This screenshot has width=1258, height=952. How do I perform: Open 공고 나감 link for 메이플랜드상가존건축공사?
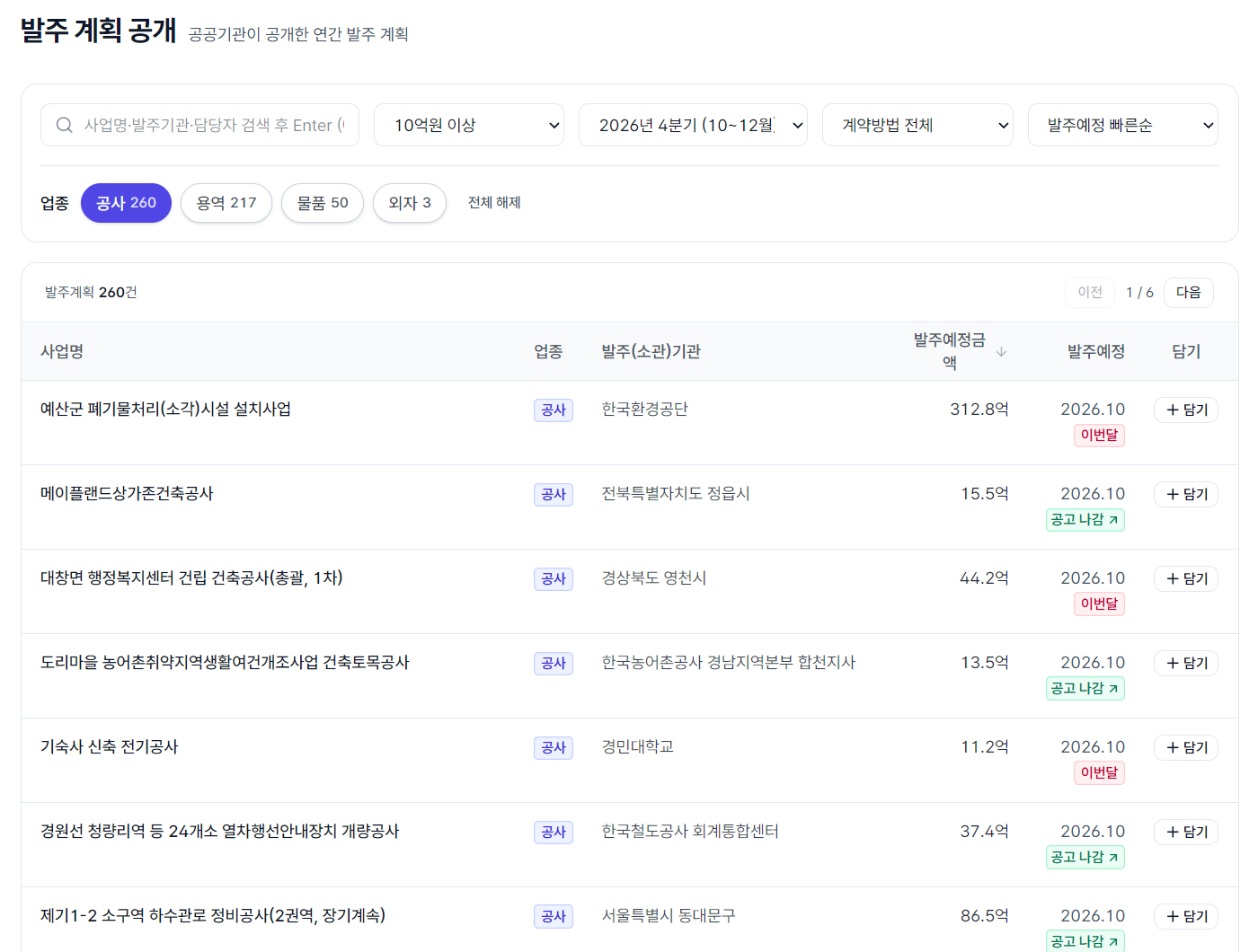coord(1085,520)
